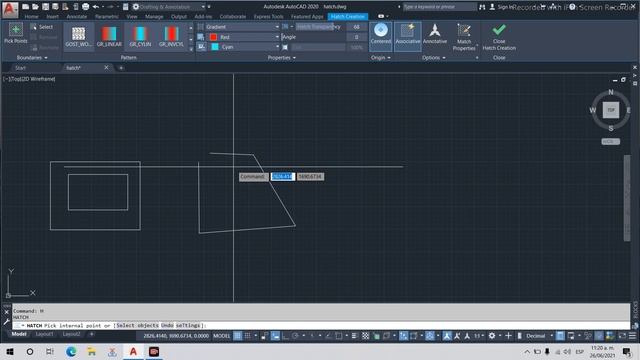Adjust the Angle slider
Viewport: 640px width, 360px height.
click(x=314, y=37)
